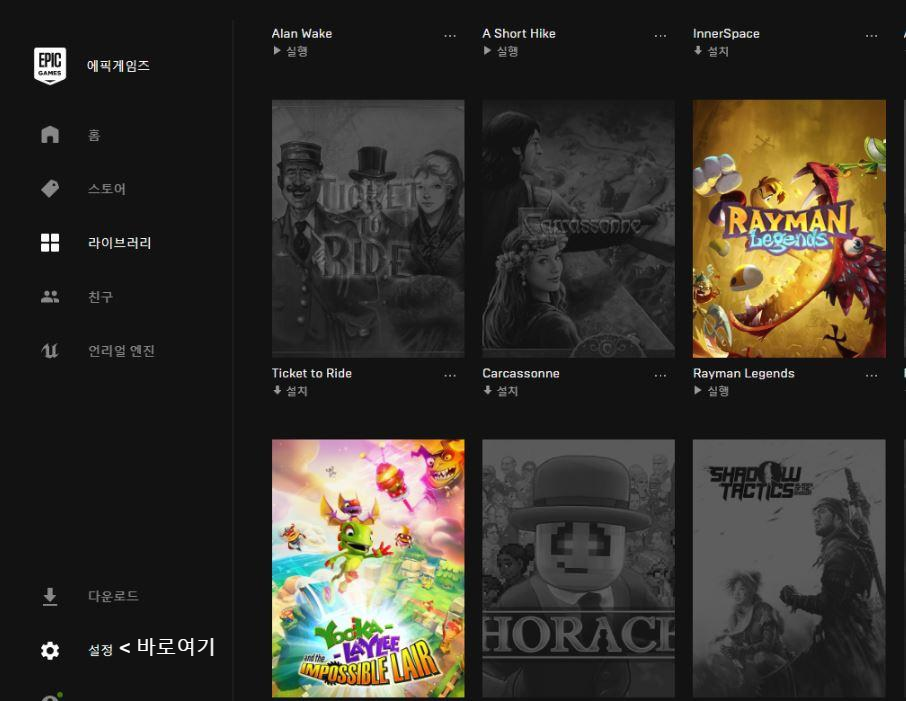Open Alan Wake more options menu
The width and height of the screenshot is (906, 701).
point(450,35)
